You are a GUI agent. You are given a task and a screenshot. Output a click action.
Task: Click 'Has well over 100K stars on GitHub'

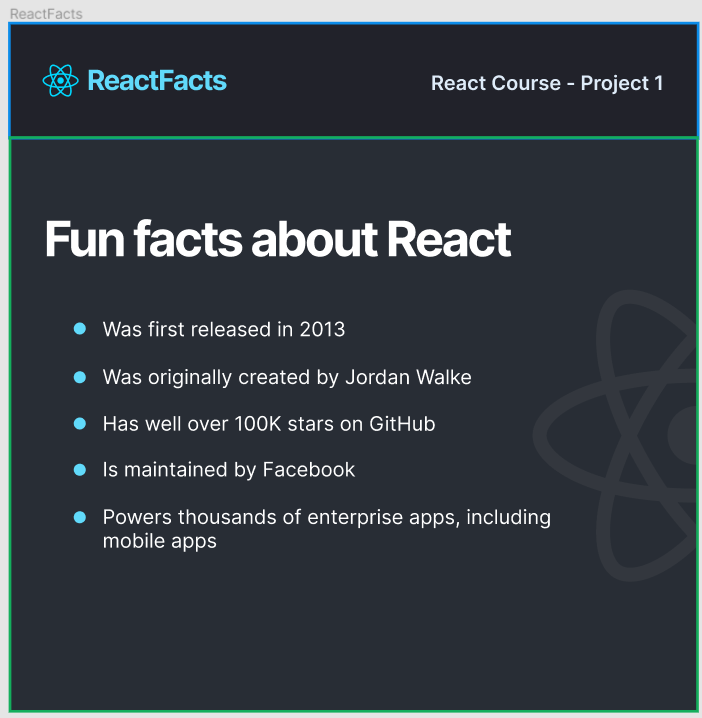click(x=269, y=424)
